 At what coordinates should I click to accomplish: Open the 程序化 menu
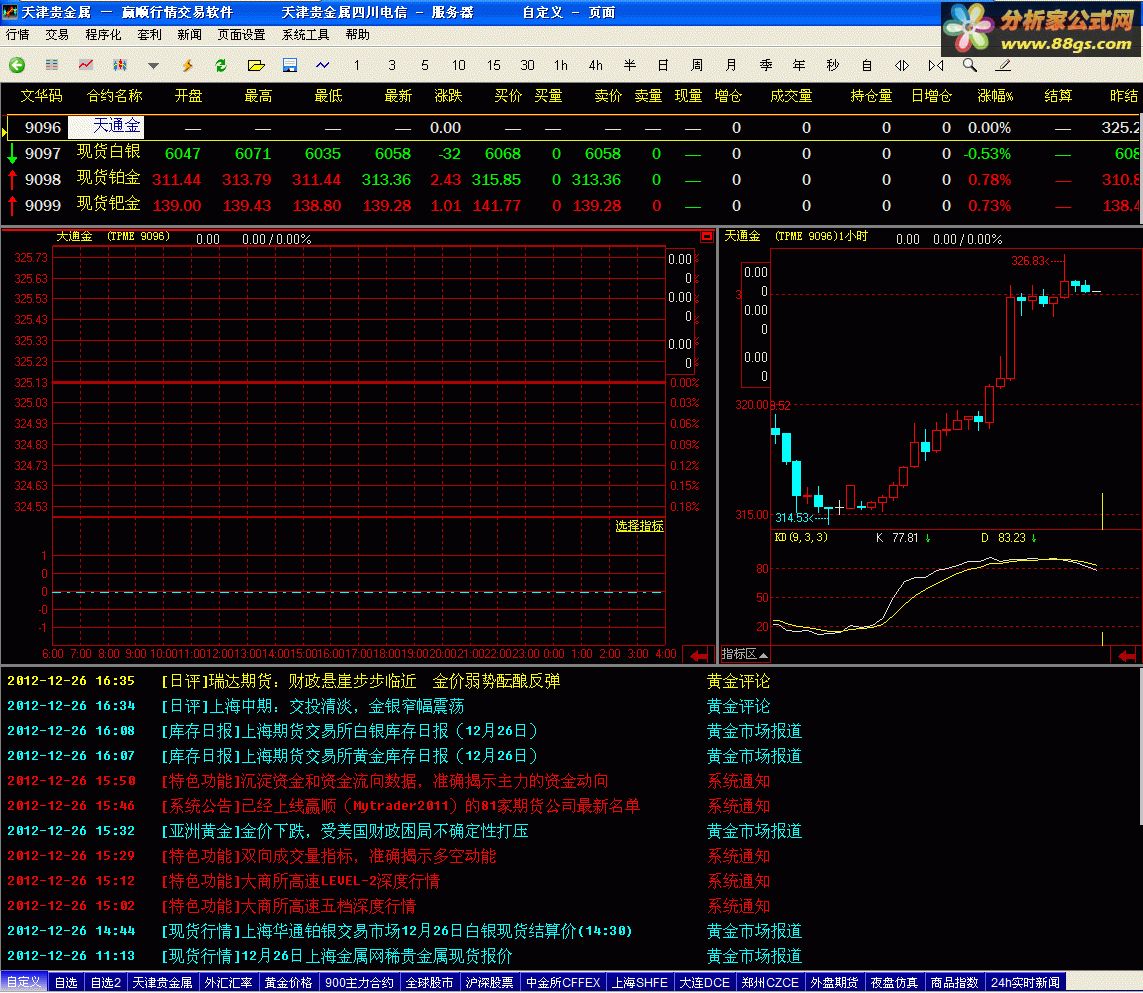click(x=103, y=34)
